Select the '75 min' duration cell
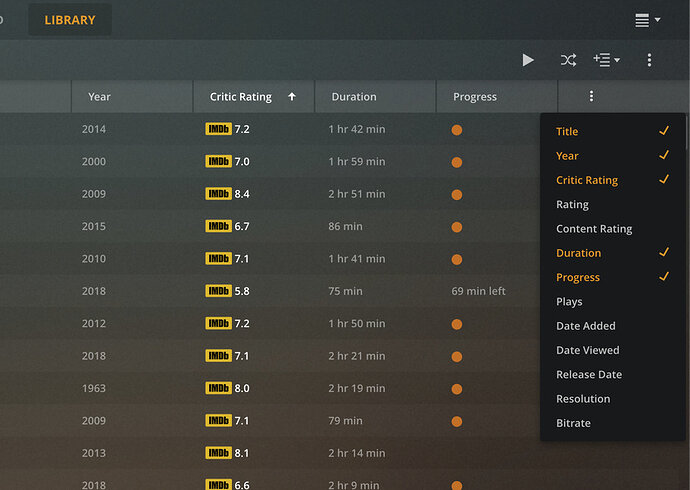Viewport: 690px width, 490px height. [x=345, y=291]
